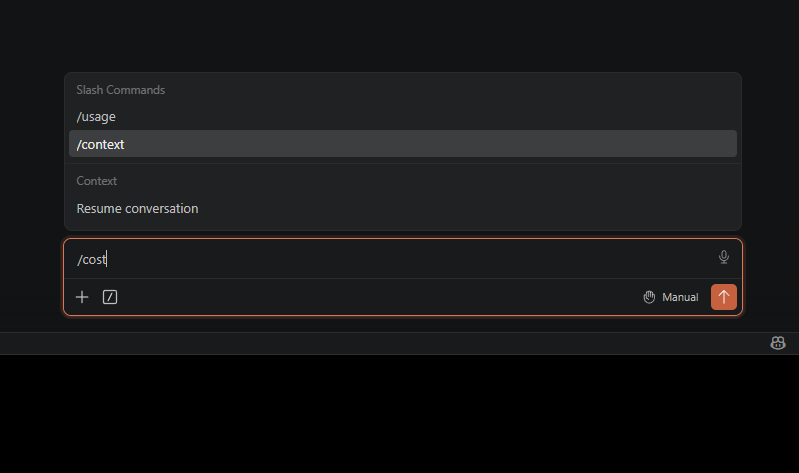Select the highlighted /context command
This screenshot has height=473, width=799.
point(403,144)
